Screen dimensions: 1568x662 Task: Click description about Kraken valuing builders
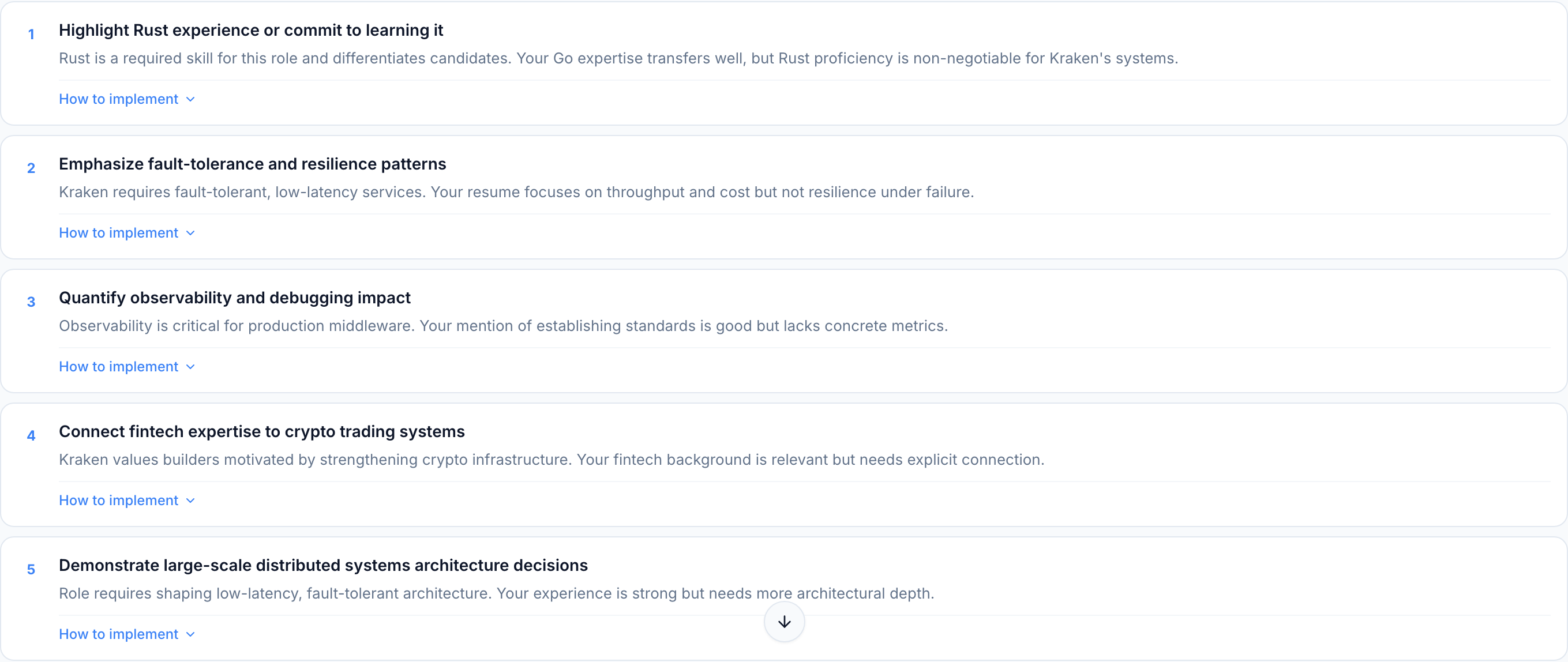pyautogui.click(x=551, y=460)
